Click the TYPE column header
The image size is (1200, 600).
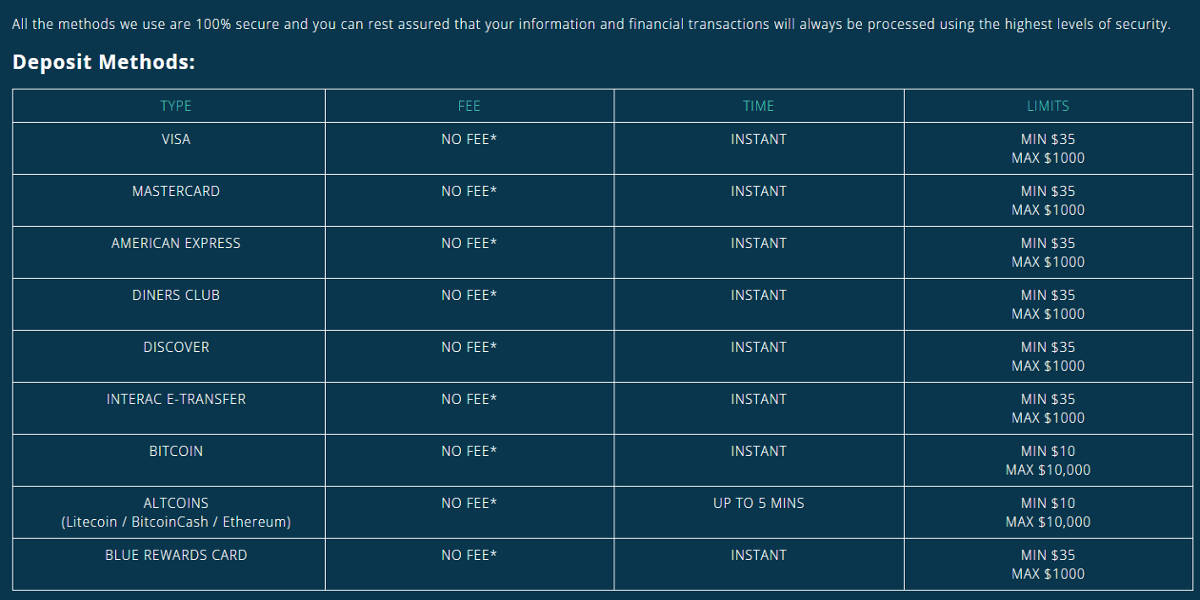pyautogui.click(x=176, y=106)
